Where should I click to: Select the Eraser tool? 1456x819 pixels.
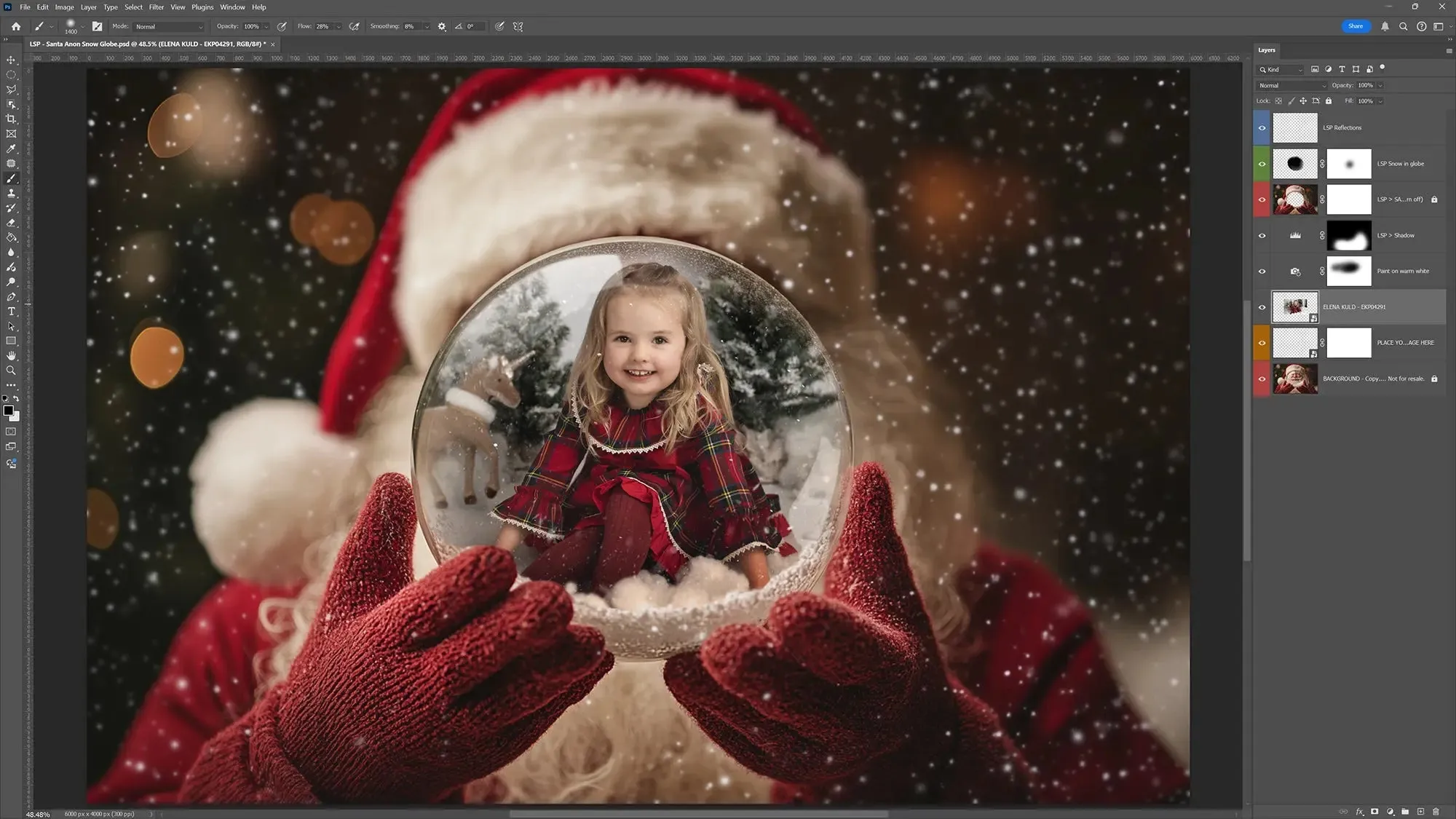pyautogui.click(x=11, y=223)
